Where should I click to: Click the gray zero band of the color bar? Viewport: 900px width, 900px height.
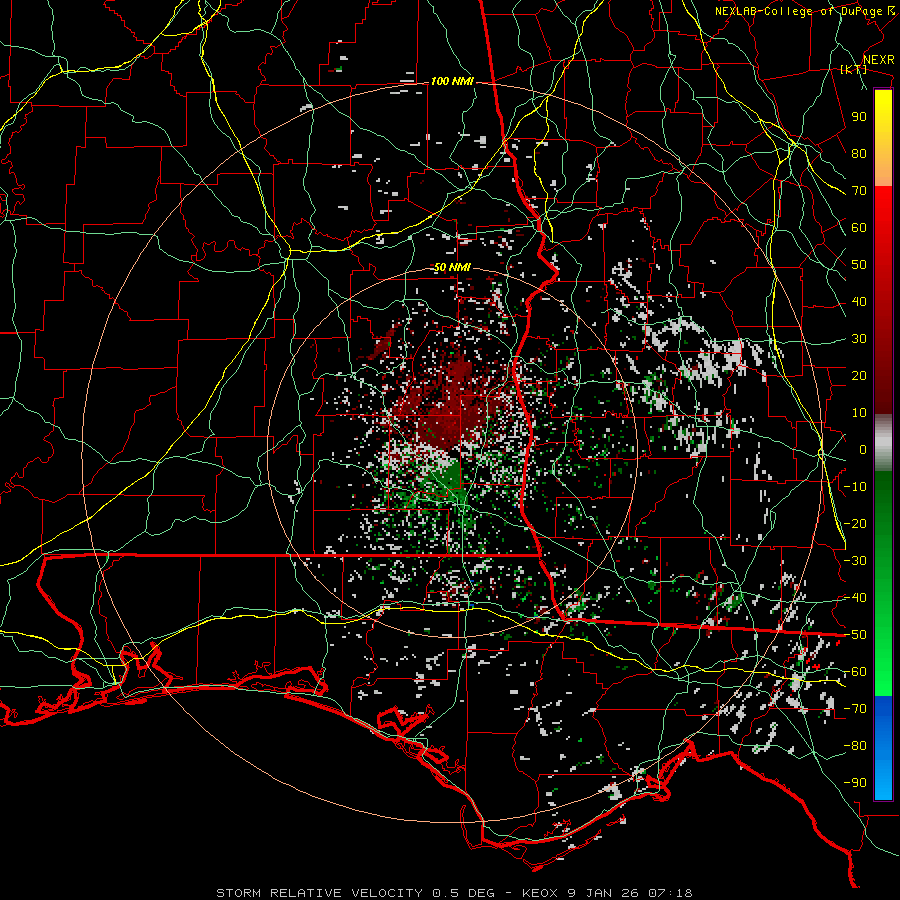coord(883,443)
